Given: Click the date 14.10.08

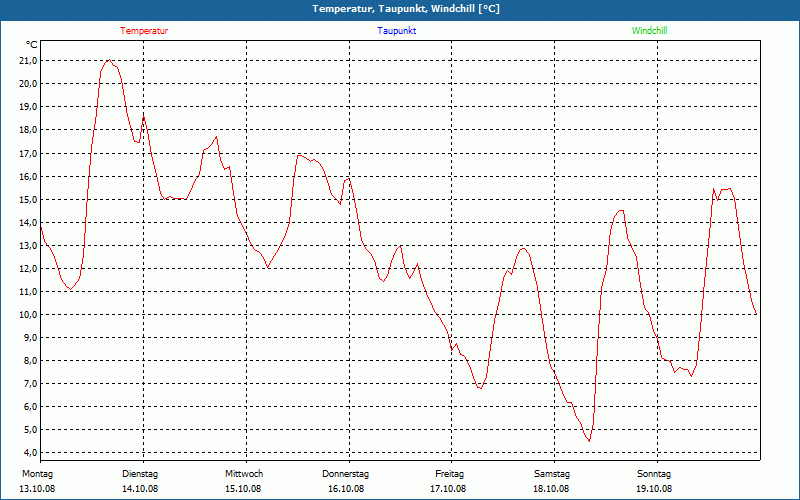Looking at the screenshot, I should [140, 489].
